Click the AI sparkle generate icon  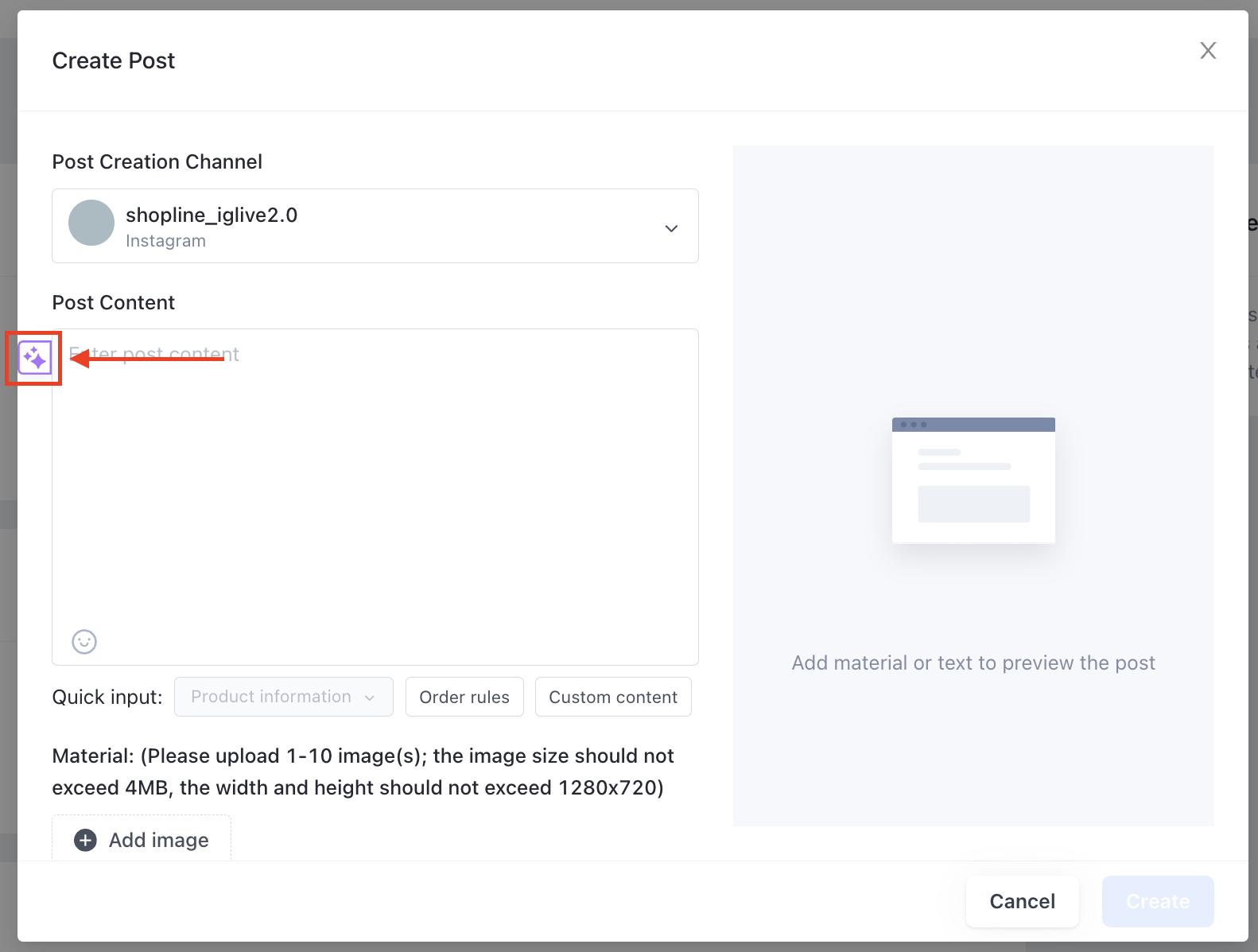pyautogui.click(x=35, y=359)
